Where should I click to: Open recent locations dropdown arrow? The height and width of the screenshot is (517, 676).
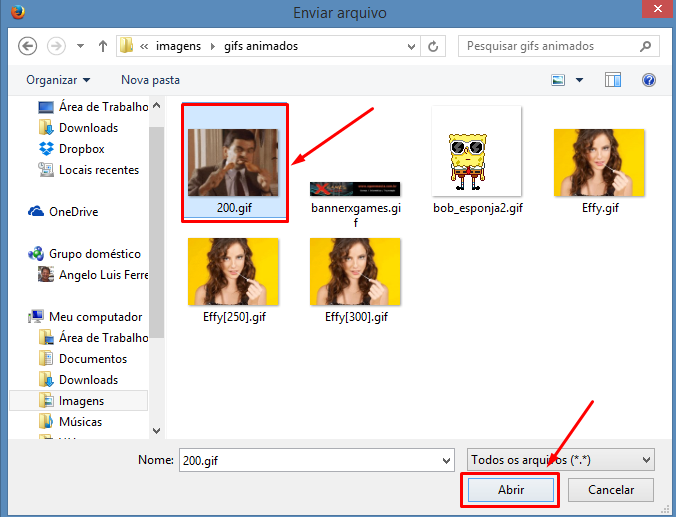point(80,46)
